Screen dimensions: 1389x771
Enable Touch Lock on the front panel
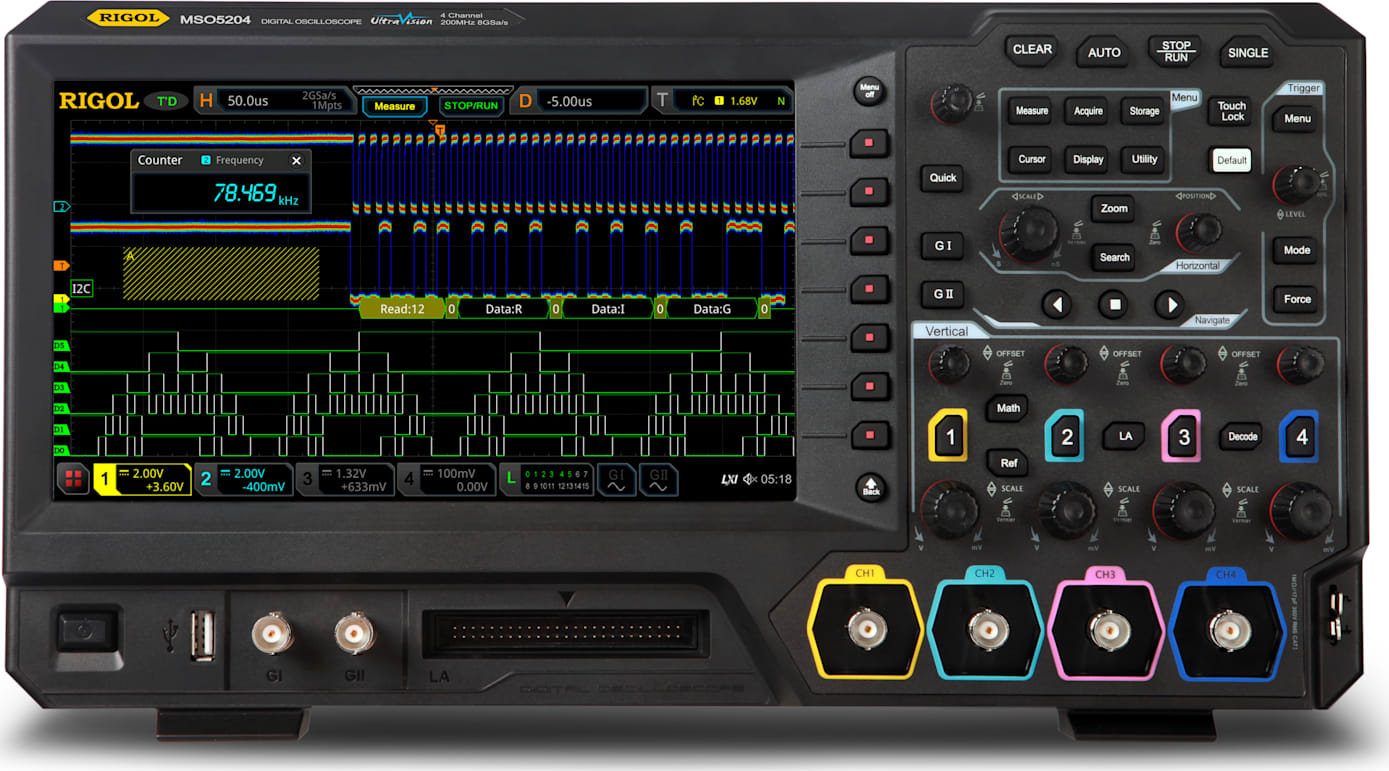point(1231,111)
